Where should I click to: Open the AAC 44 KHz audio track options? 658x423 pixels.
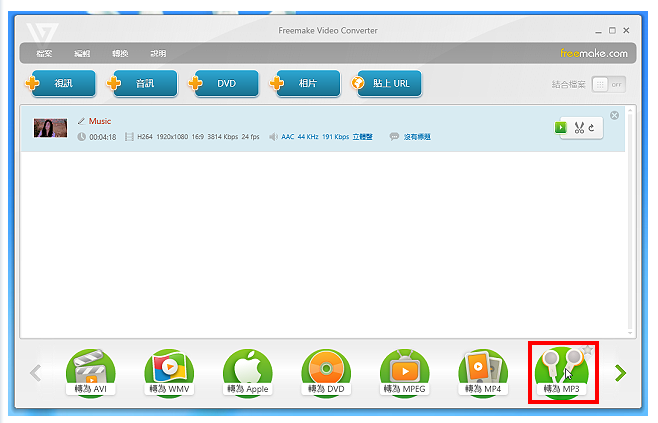[x=327, y=137]
